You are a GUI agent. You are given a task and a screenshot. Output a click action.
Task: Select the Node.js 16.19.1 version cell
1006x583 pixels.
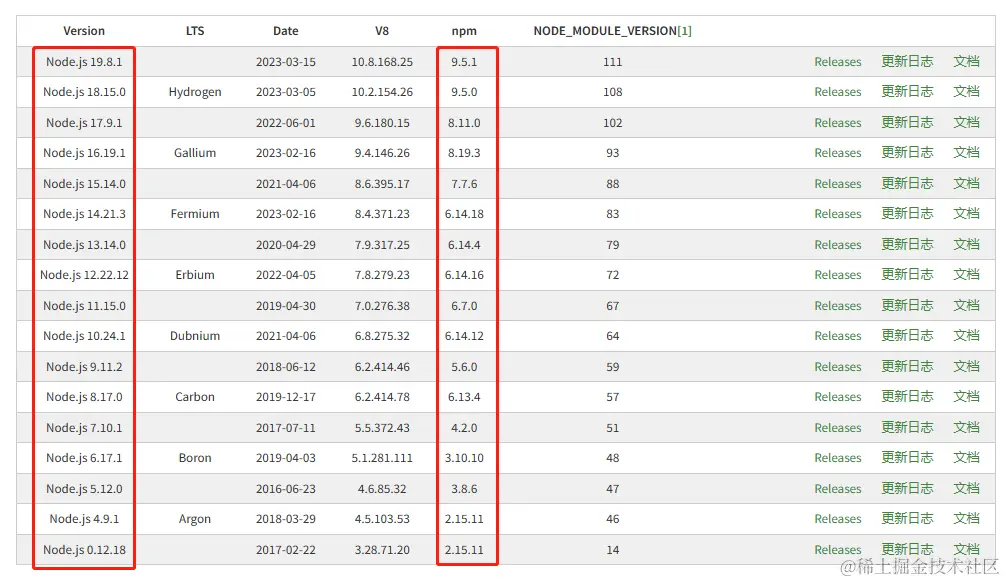pyautogui.click(x=84, y=153)
